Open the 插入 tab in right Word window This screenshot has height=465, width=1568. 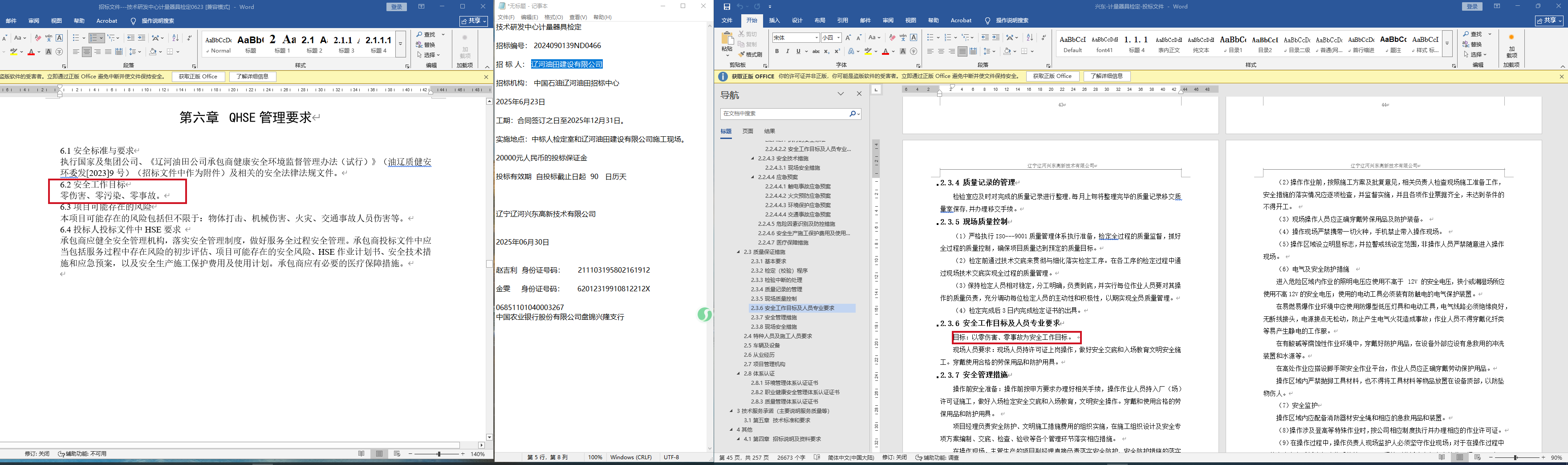tap(774, 20)
